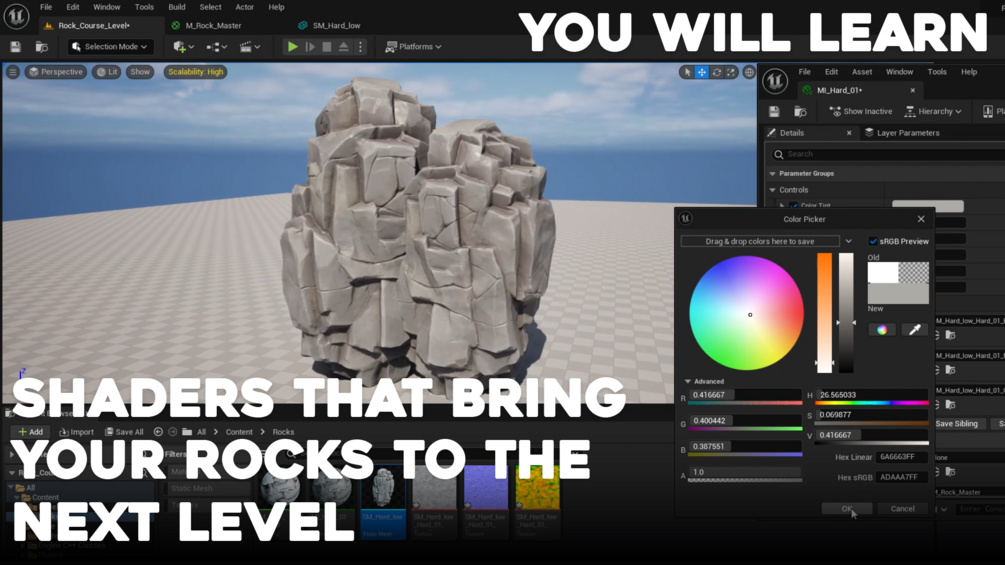Toggle color wheel/spectrum mode button
1005x565 pixels.
coord(882,330)
